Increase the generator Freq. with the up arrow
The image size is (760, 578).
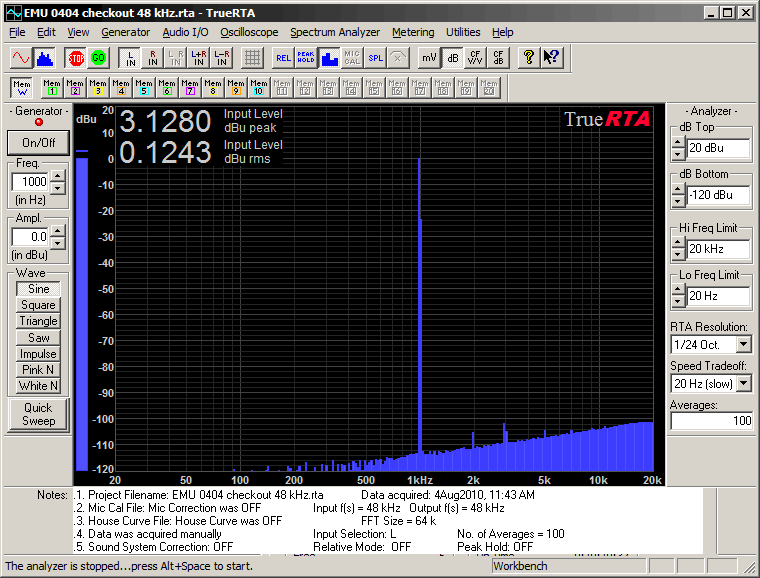(57, 176)
